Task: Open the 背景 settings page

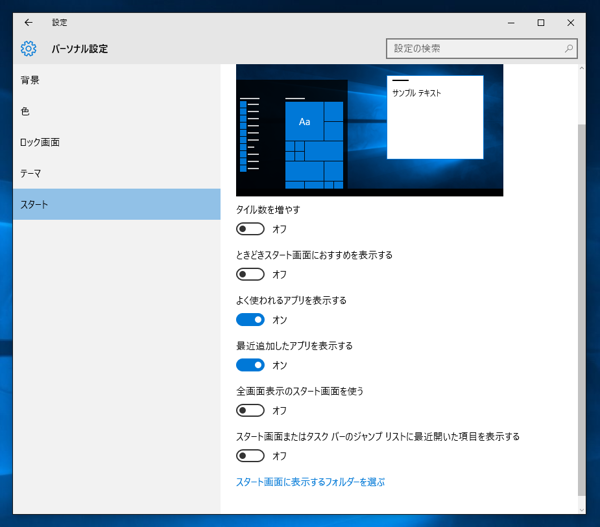Action: pos(117,80)
